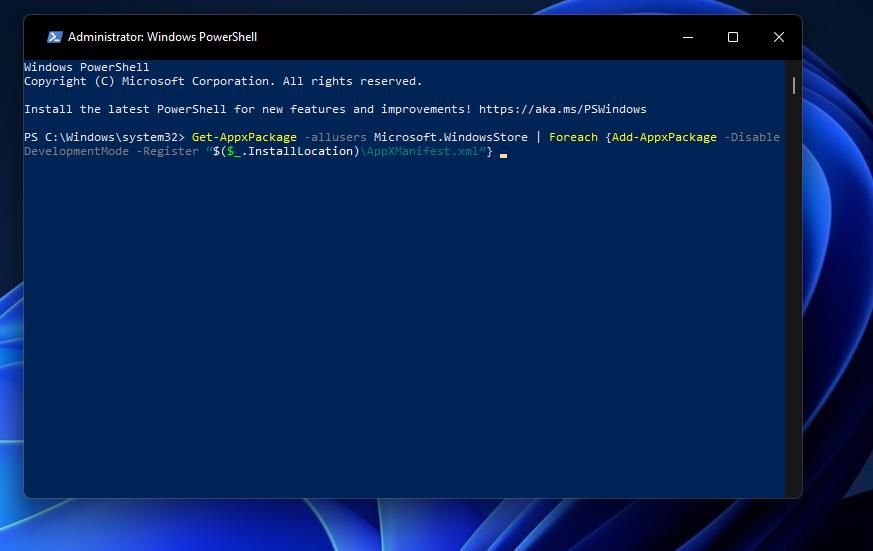873x551 pixels.
Task: Click the $(_.InstallLocation) expression text
Action: pos(286,151)
